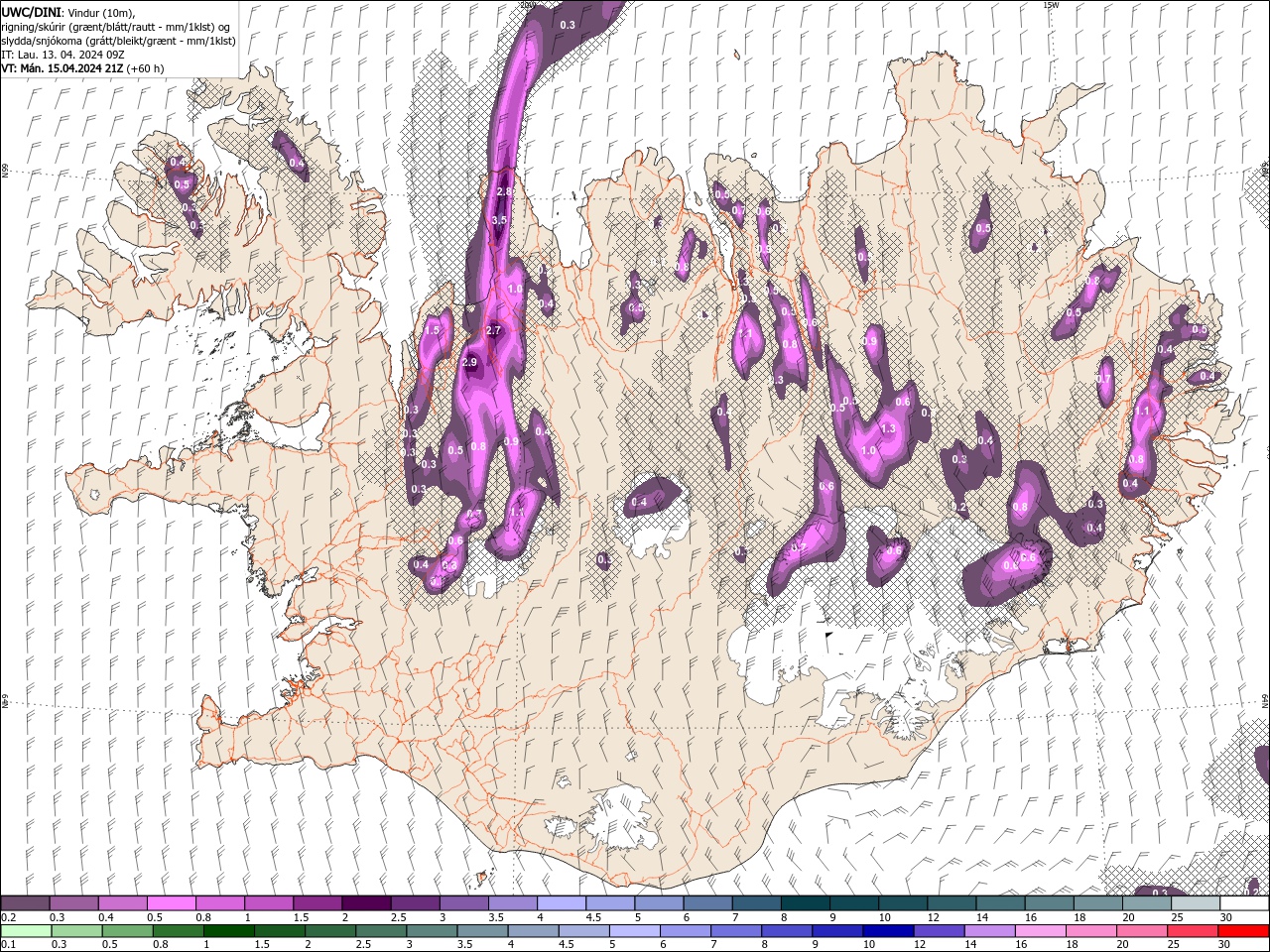
Task: Select the medium green 0.5–0.8 swatch in the green legend
Action: [x=127, y=931]
